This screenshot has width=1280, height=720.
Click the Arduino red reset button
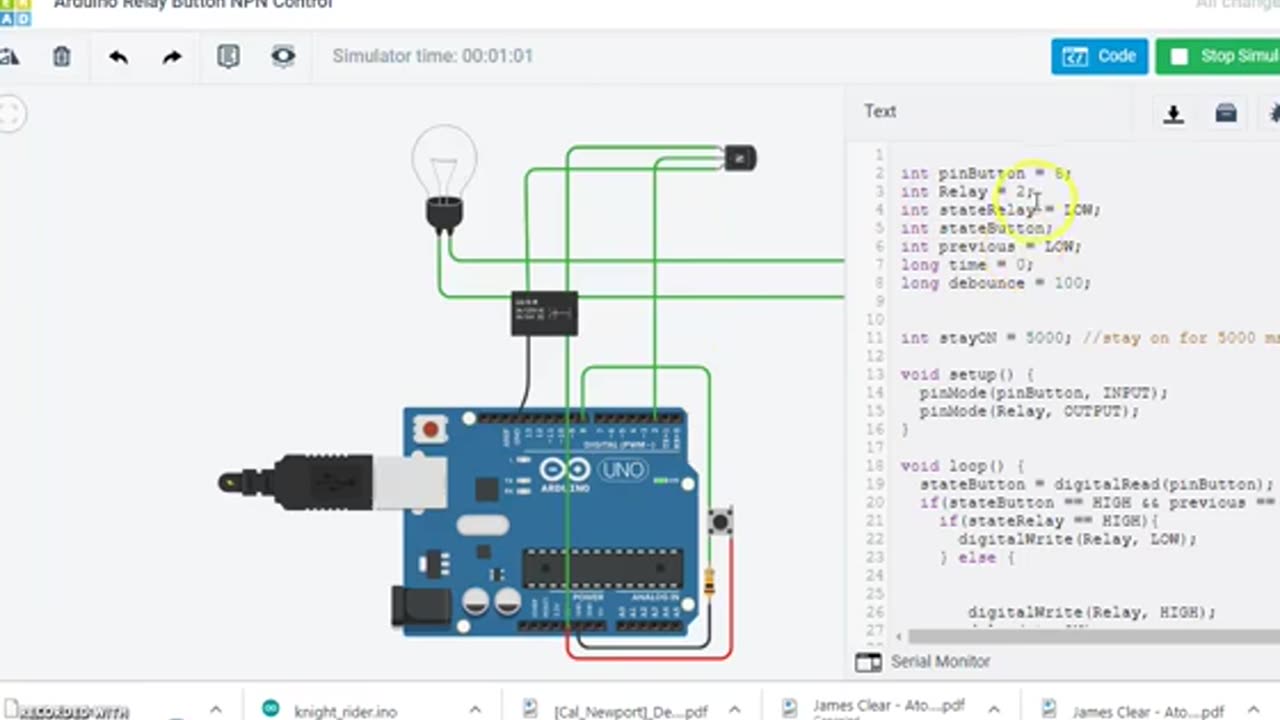431,429
